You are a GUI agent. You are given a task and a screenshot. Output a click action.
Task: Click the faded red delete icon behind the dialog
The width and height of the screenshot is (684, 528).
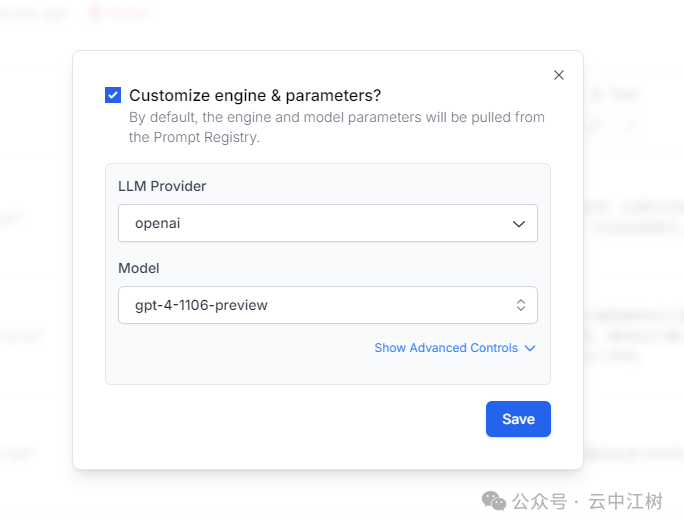click(630, 125)
